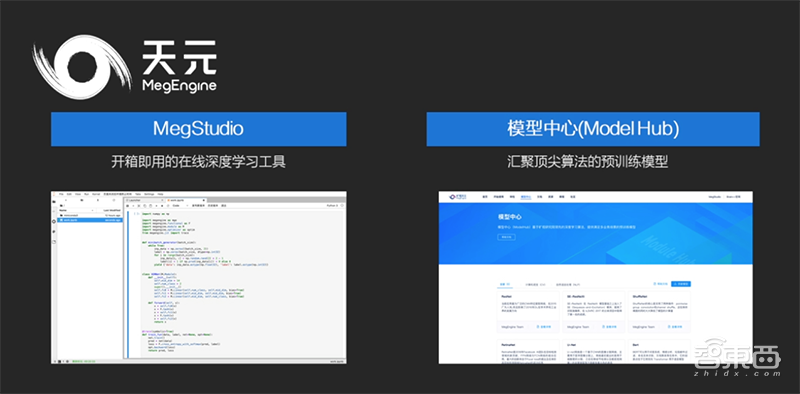Click the save notebook icon in the toolbar
This screenshot has height=394, width=800.
coord(128,206)
